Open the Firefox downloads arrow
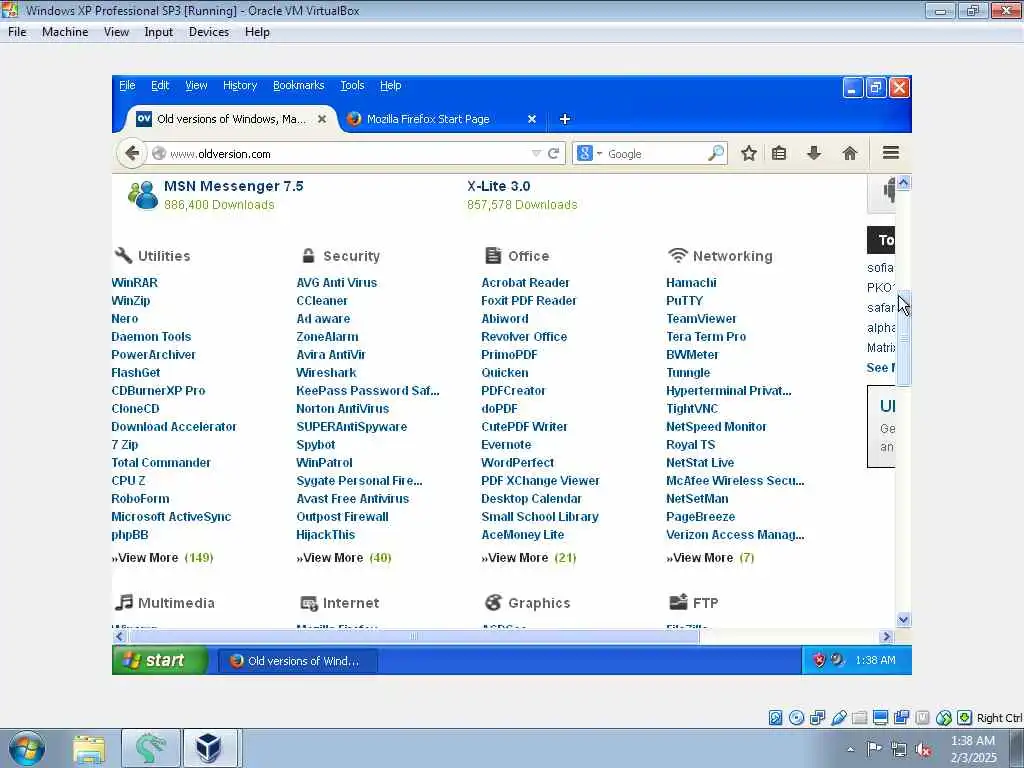Image resolution: width=1024 pixels, height=768 pixels. (814, 153)
